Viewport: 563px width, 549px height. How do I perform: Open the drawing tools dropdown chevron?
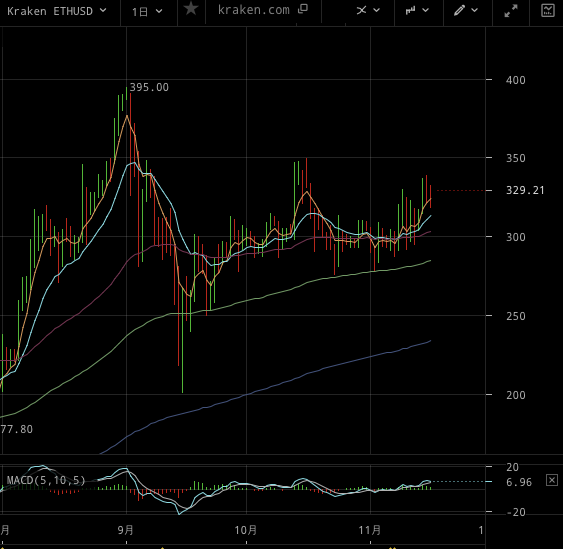pyautogui.click(x=474, y=10)
